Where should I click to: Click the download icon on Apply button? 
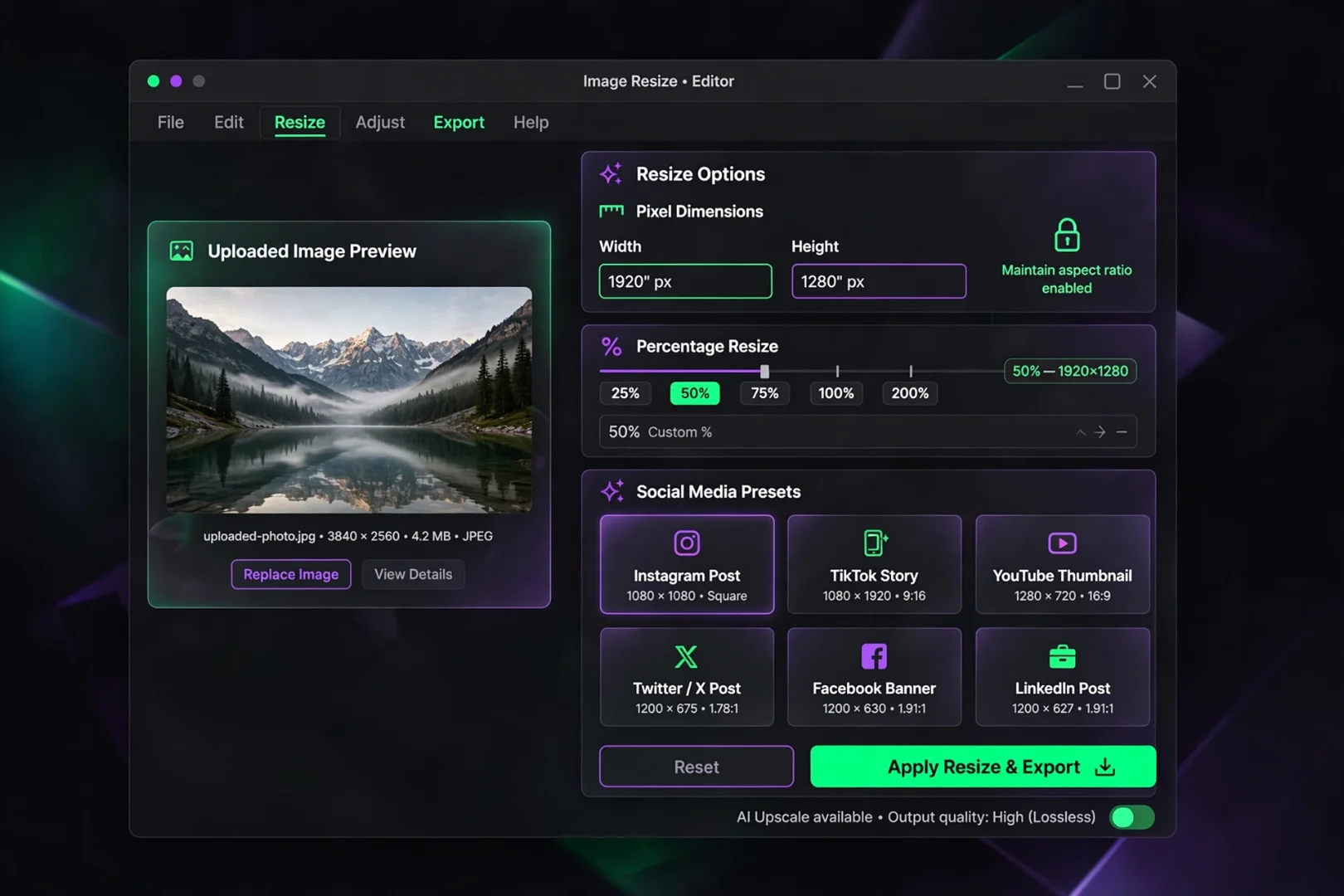pos(1105,767)
